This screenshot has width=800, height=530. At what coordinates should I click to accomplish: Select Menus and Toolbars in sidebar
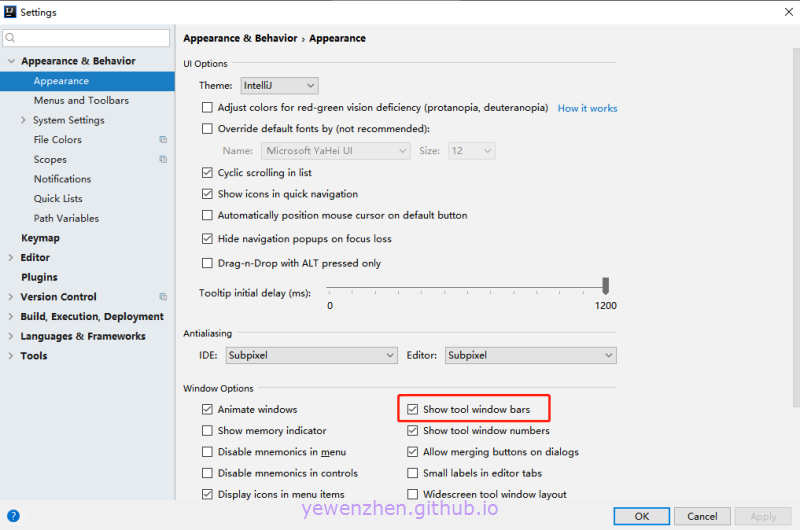click(81, 101)
